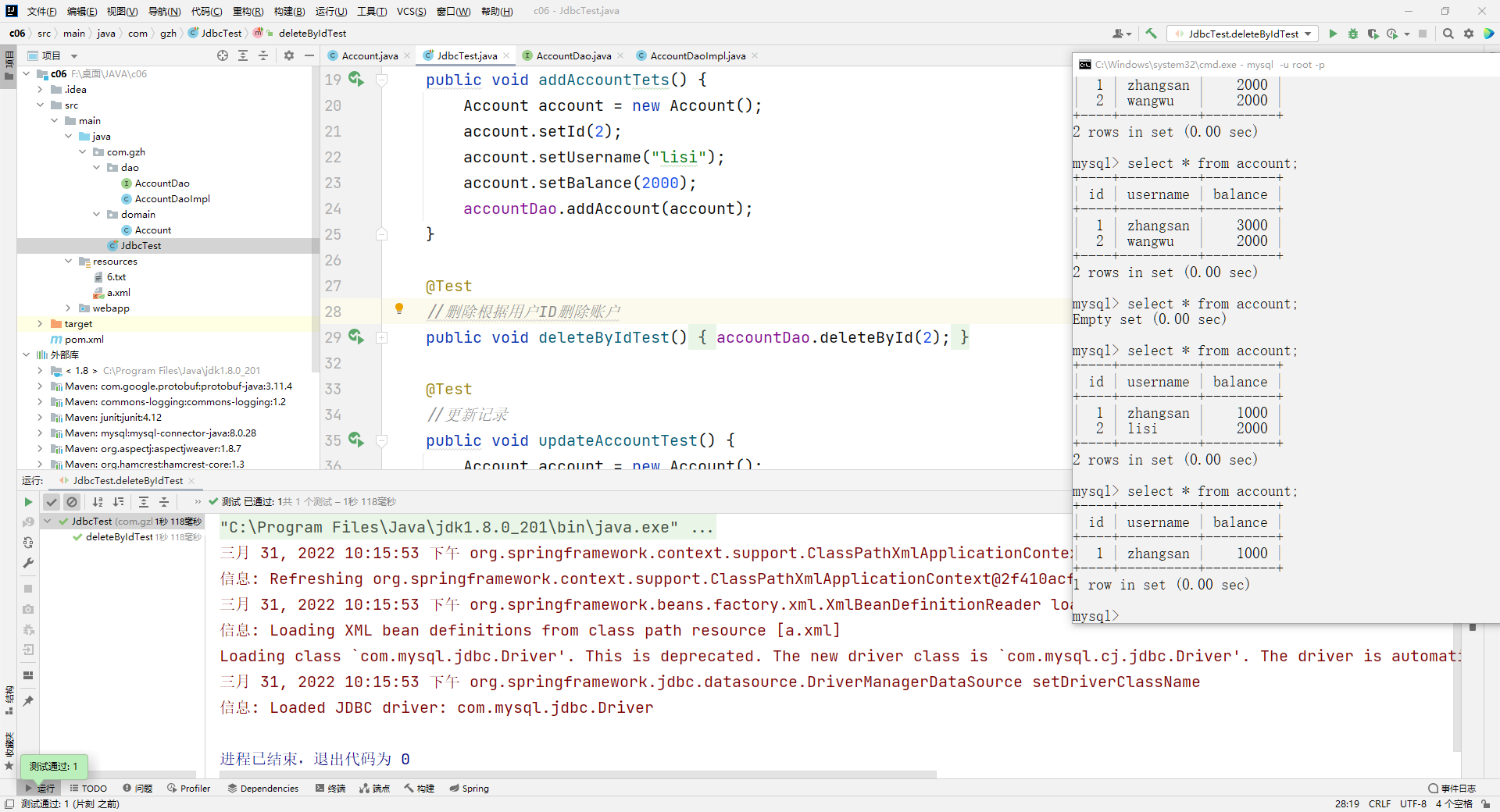Open Search Everywhere magnifier icon
This screenshot has width=1500, height=812.
(x=1448, y=34)
